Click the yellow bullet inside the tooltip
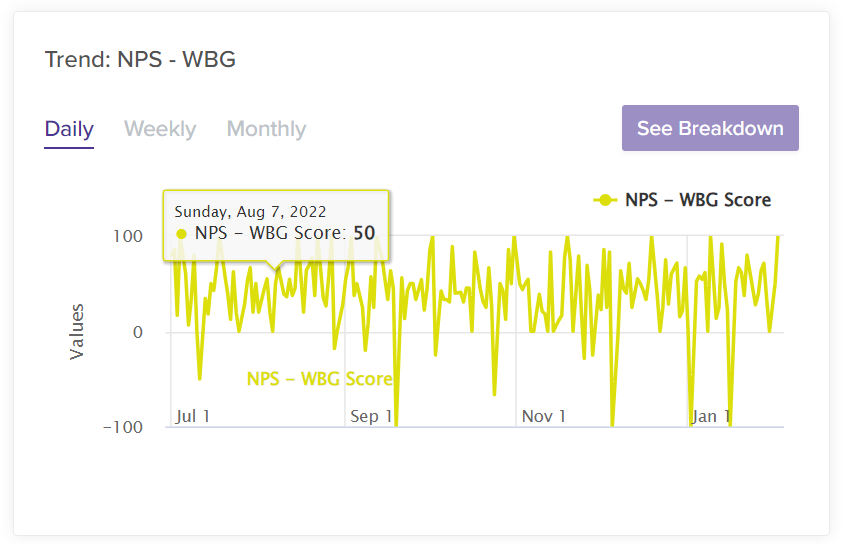This screenshot has height=544, width=844. [x=181, y=234]
